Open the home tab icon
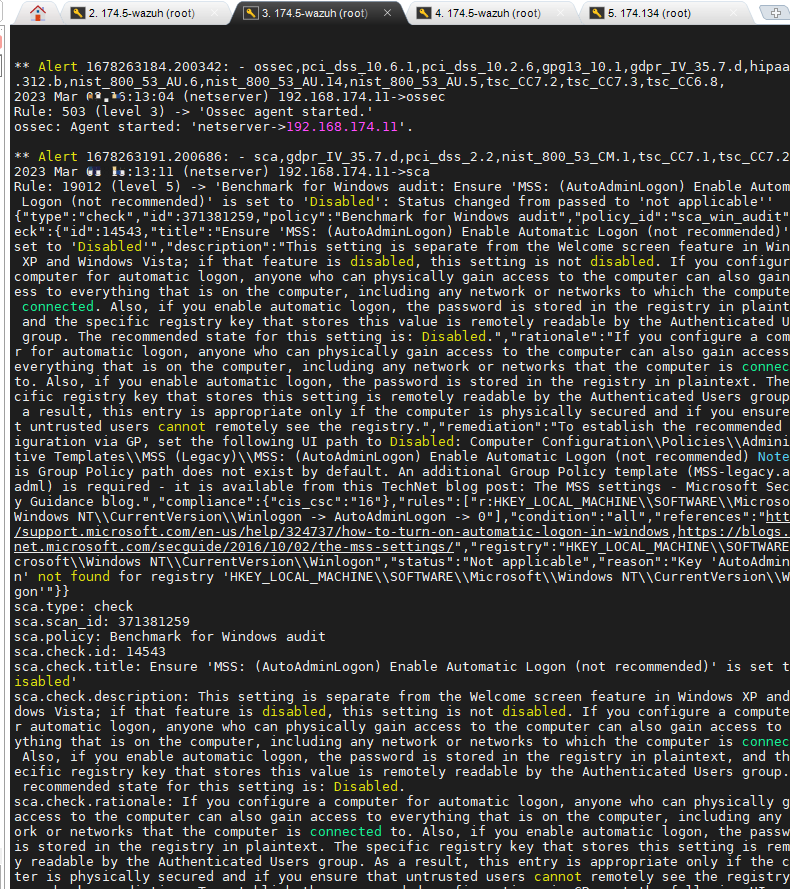 [37, 13]
